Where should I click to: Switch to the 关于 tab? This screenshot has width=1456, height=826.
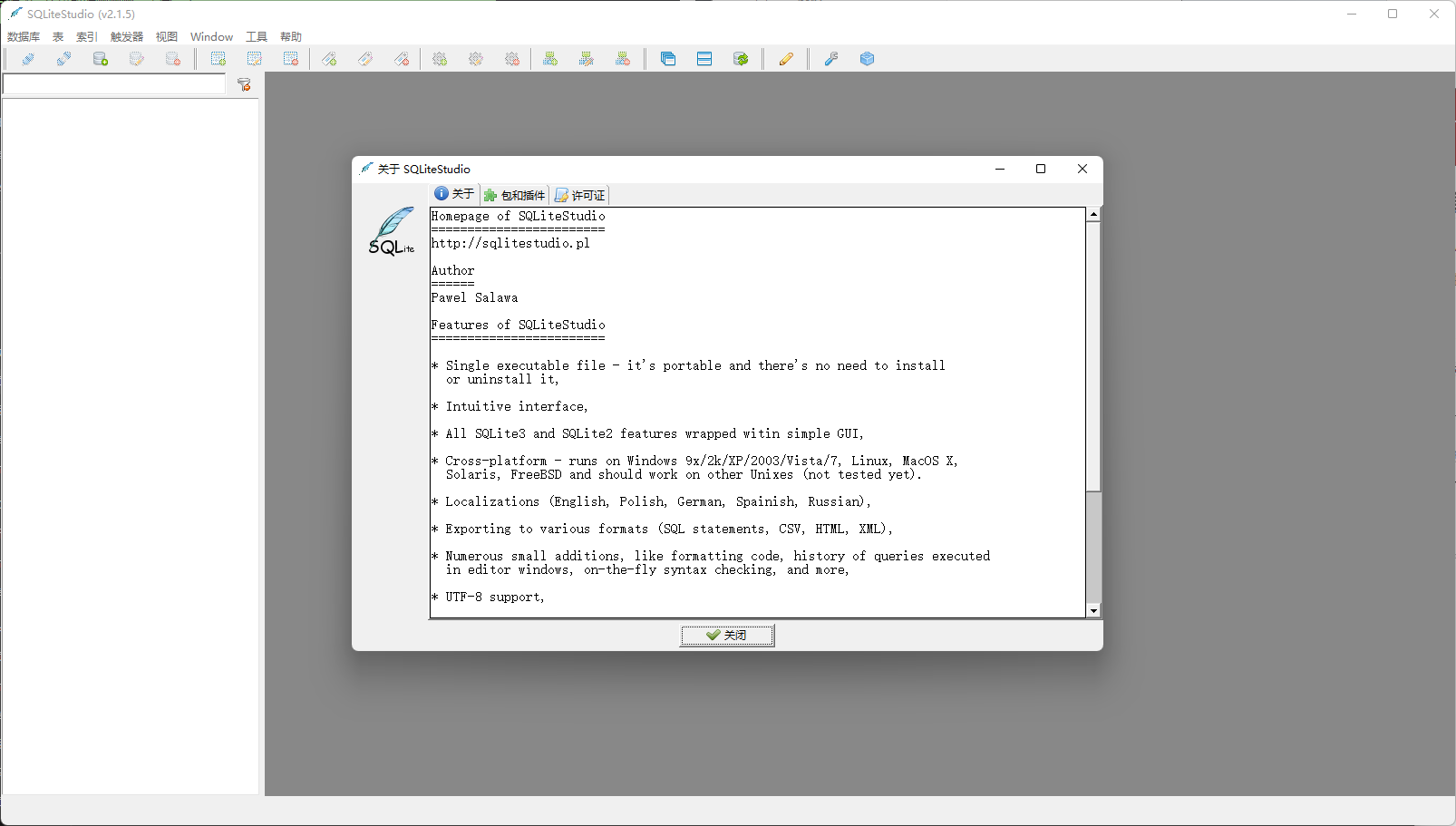click(x=454, y=194)
